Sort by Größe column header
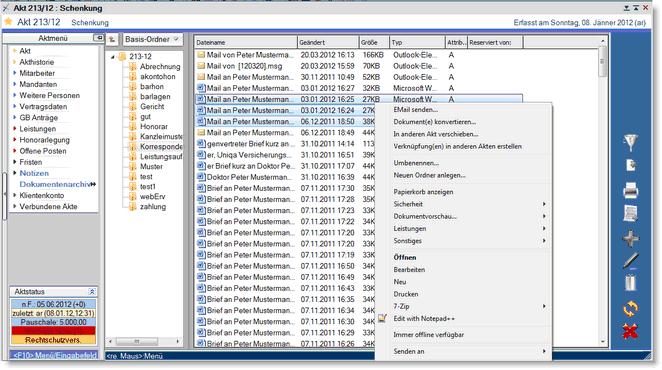The width and height of the screenshot is (662, 370). (374, 42)
